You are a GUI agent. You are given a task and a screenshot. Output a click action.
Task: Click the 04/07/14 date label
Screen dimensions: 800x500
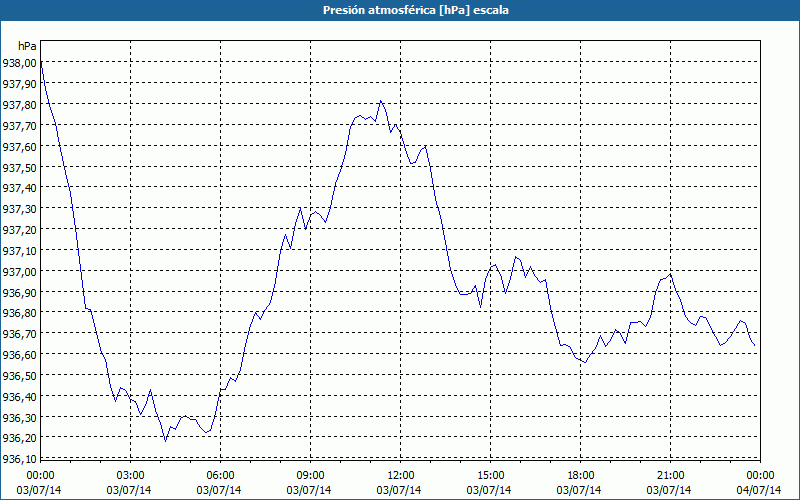click(x=759, y=490)
